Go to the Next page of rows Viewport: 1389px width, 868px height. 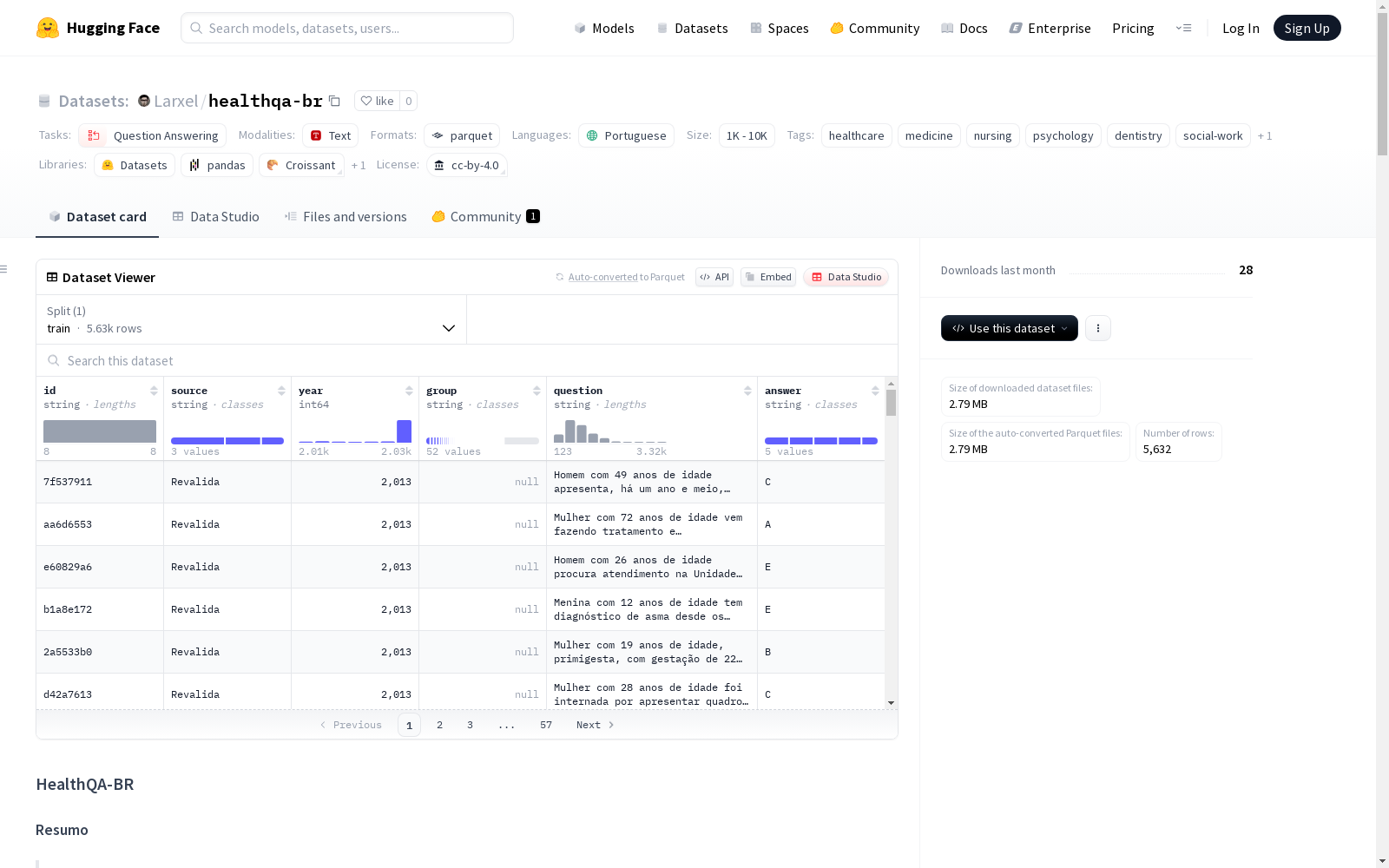tap(596, 725)
